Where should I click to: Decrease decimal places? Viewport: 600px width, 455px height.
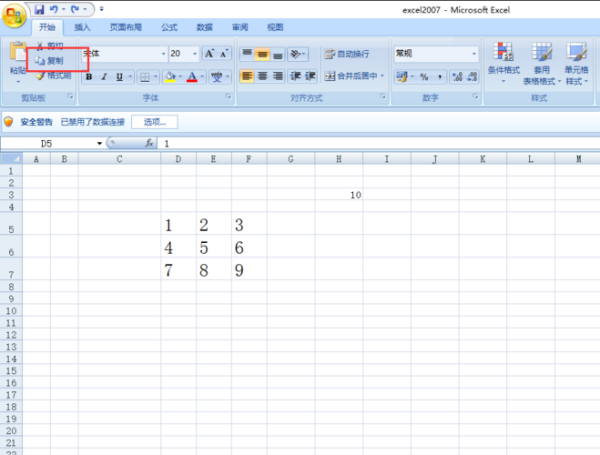coord(472,77)
